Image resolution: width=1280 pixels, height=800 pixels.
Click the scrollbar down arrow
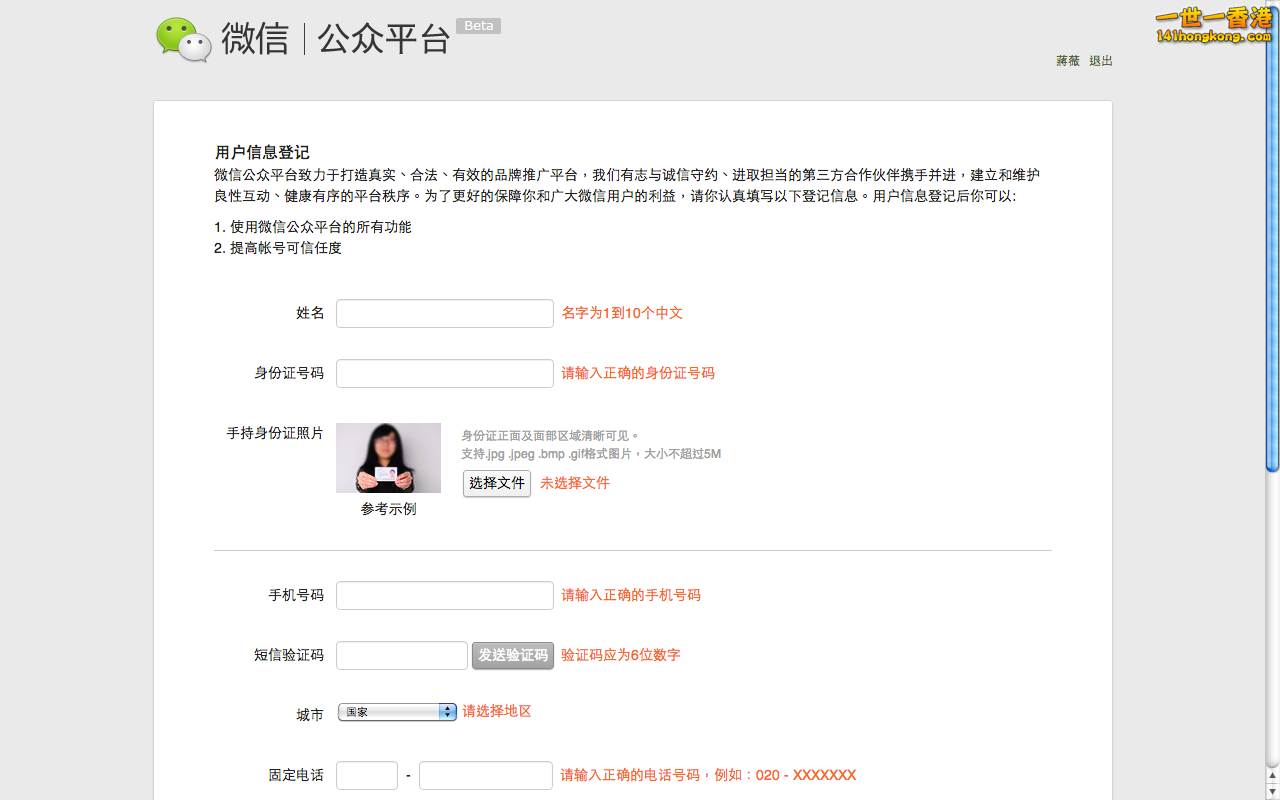(1272, 792)
